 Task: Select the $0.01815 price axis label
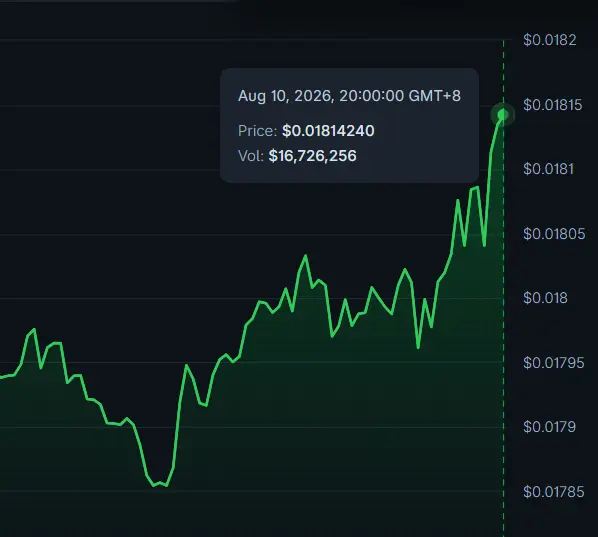pyautogui.click(x=553, y=105)
